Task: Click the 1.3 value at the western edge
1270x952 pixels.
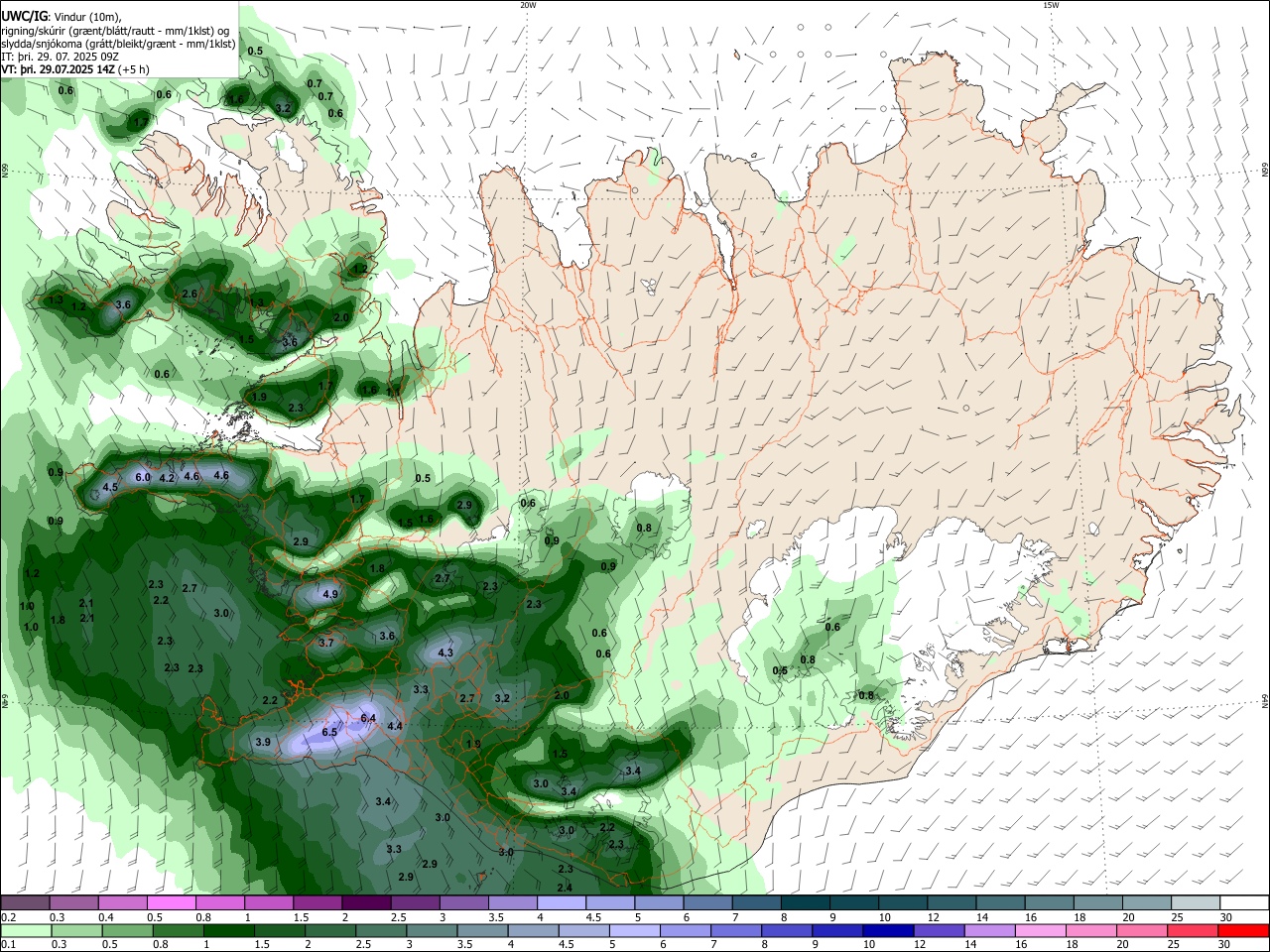Action: [x=56, y=300]
